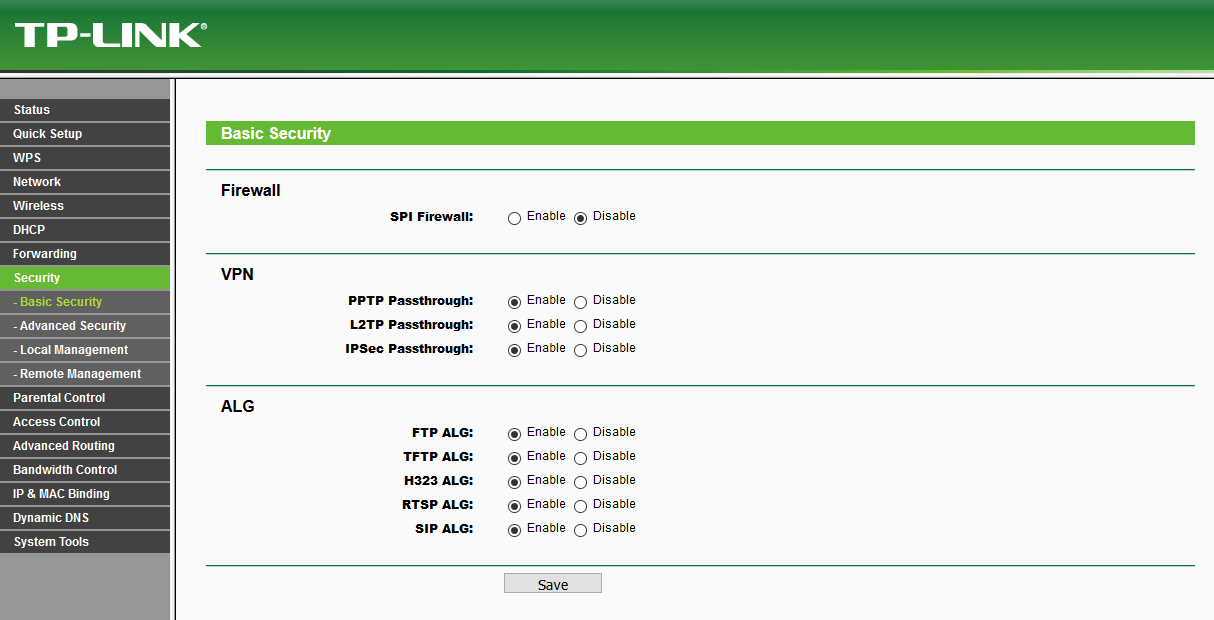
Task: Open the DHCP menu
Action: (x=85, y=230)
